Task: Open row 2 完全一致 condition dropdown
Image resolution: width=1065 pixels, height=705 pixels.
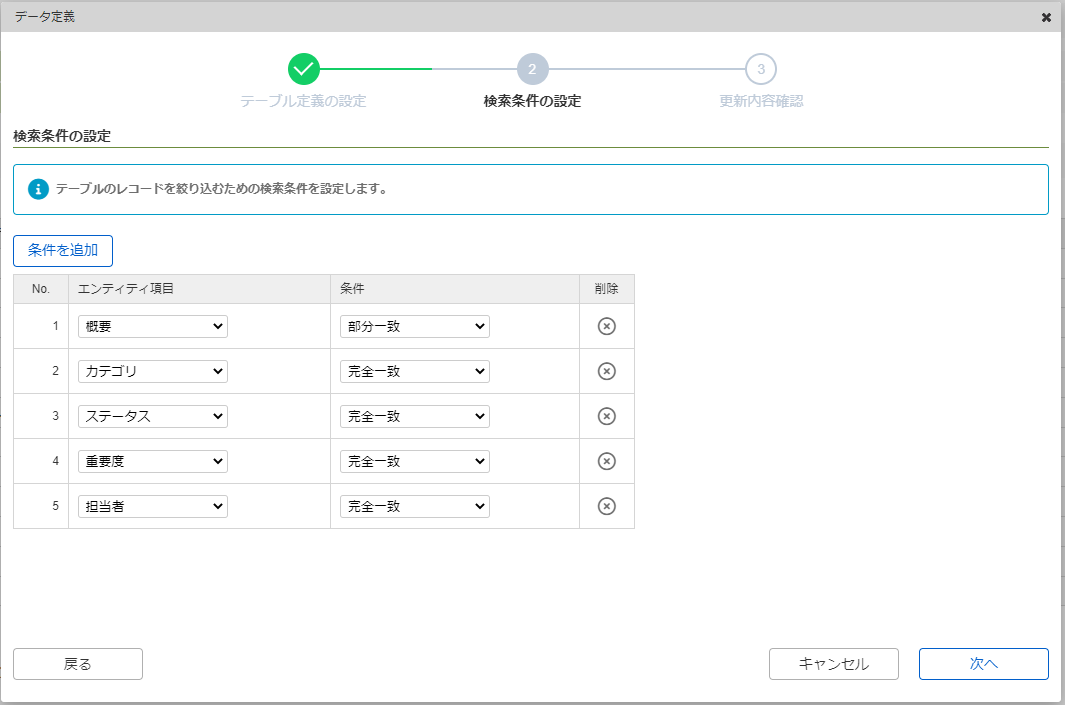Action: pos(415,371)
